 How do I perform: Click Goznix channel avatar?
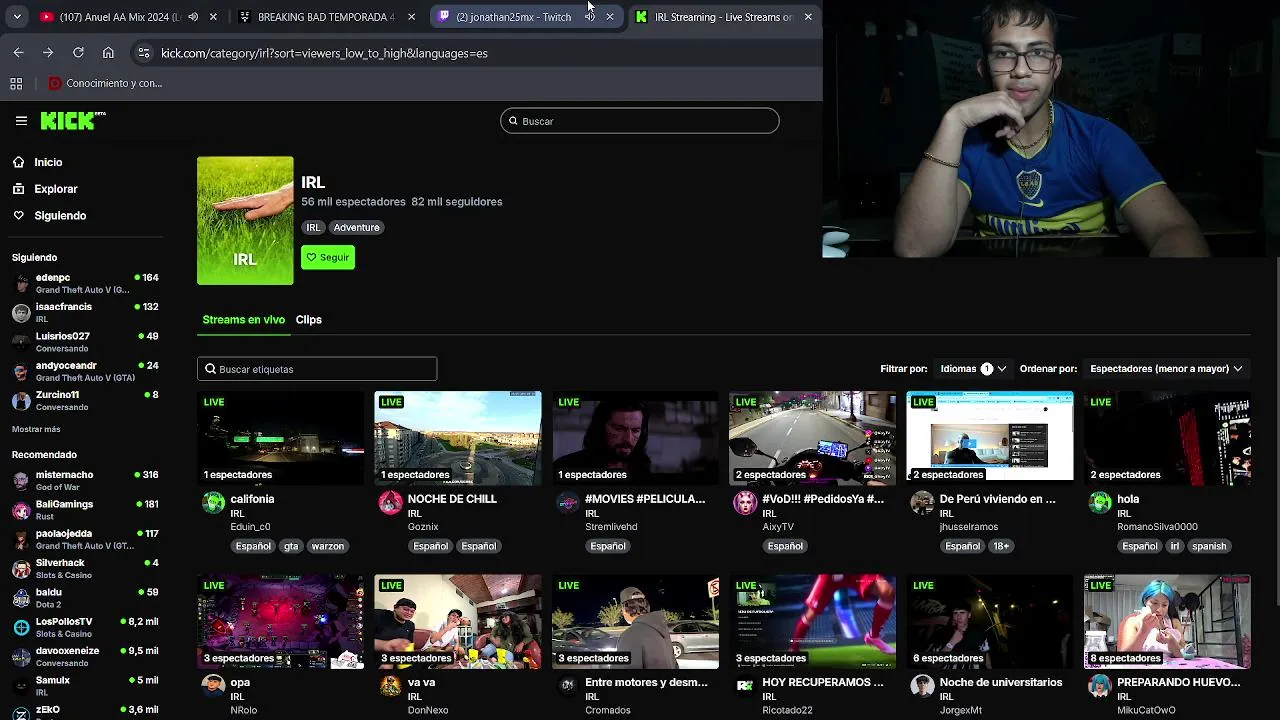coord(390,503)
